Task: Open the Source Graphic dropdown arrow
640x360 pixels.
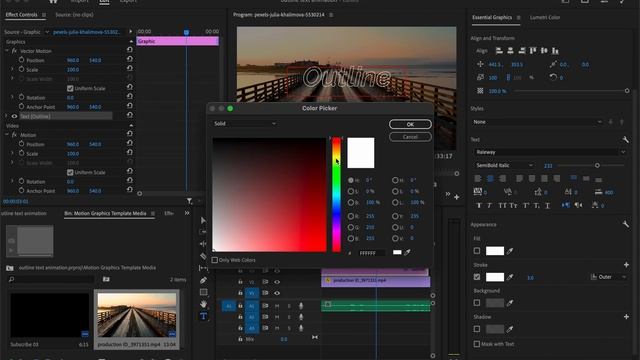Action: (x=47, y=32)
